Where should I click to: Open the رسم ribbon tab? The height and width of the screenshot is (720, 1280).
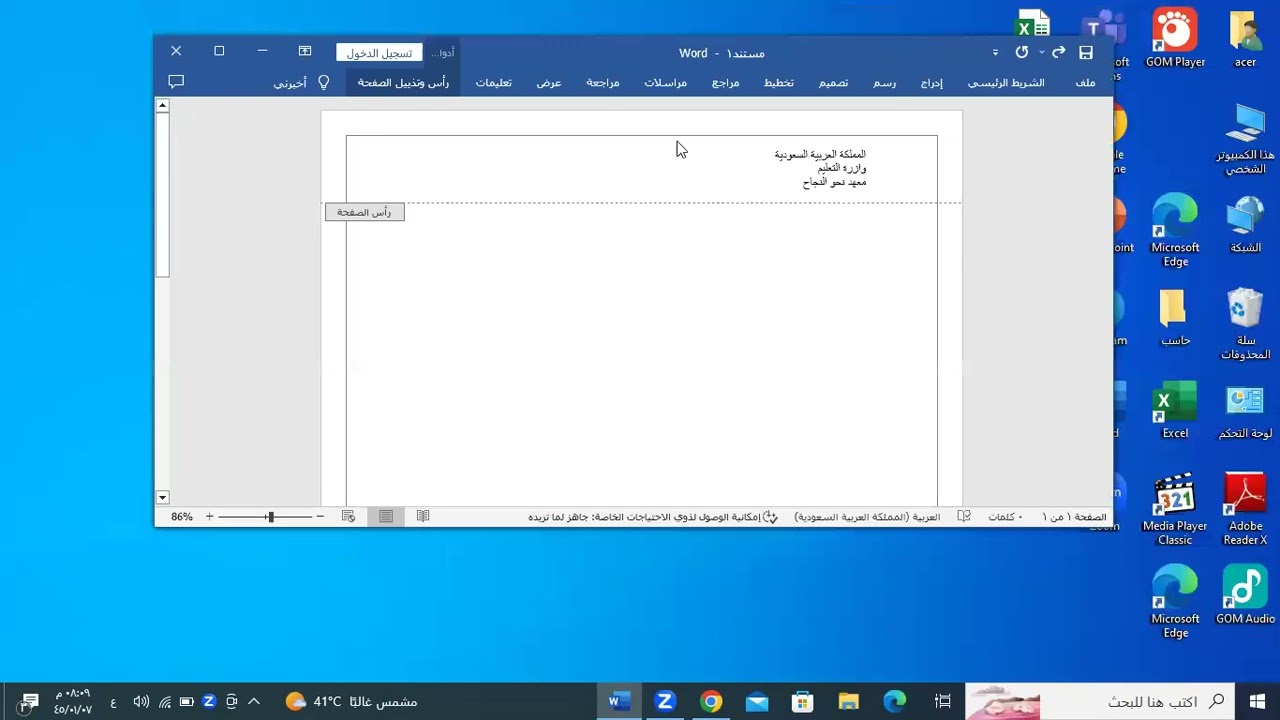[x=884, y=82]
